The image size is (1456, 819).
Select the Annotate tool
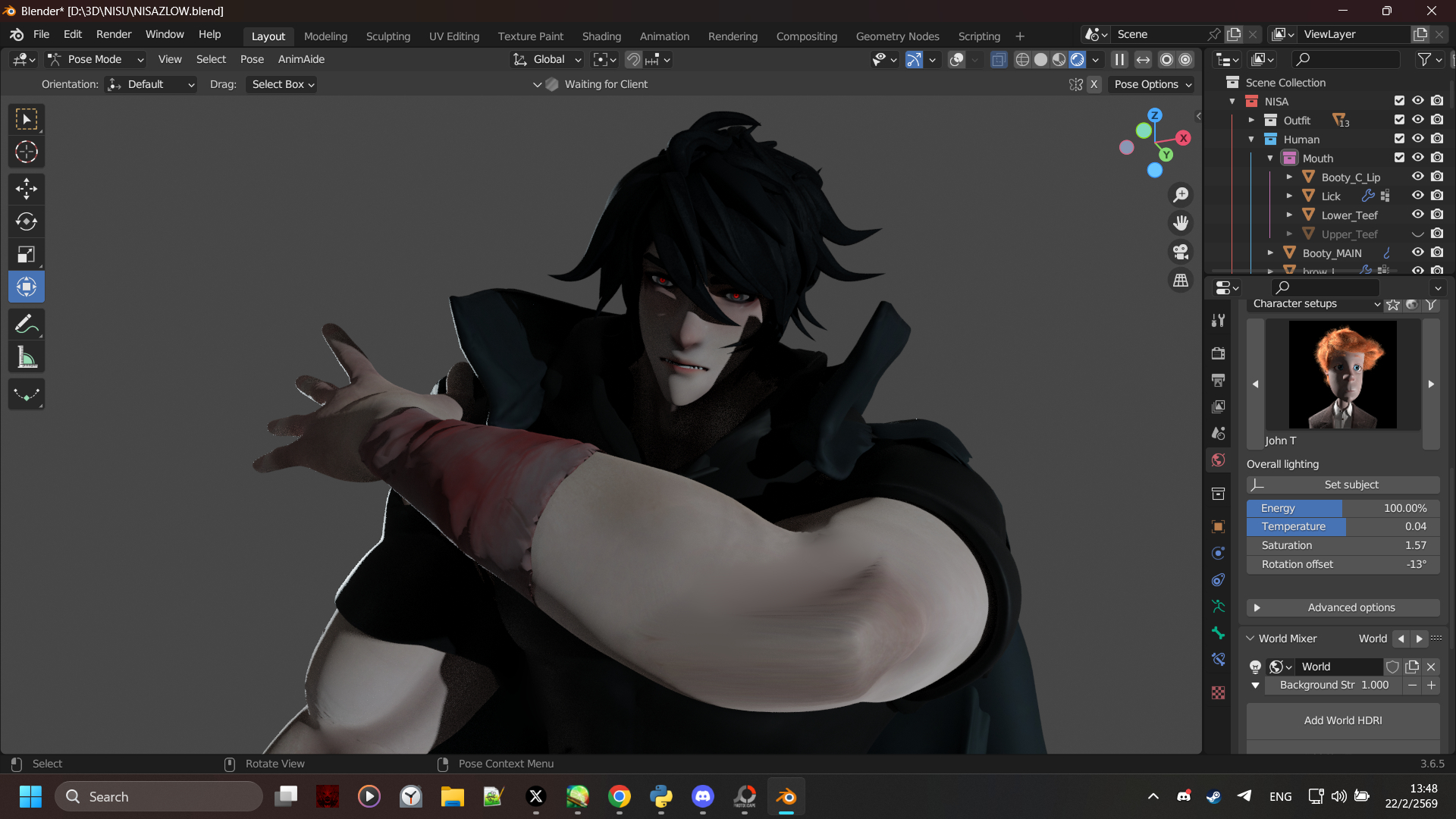[27, 325]
